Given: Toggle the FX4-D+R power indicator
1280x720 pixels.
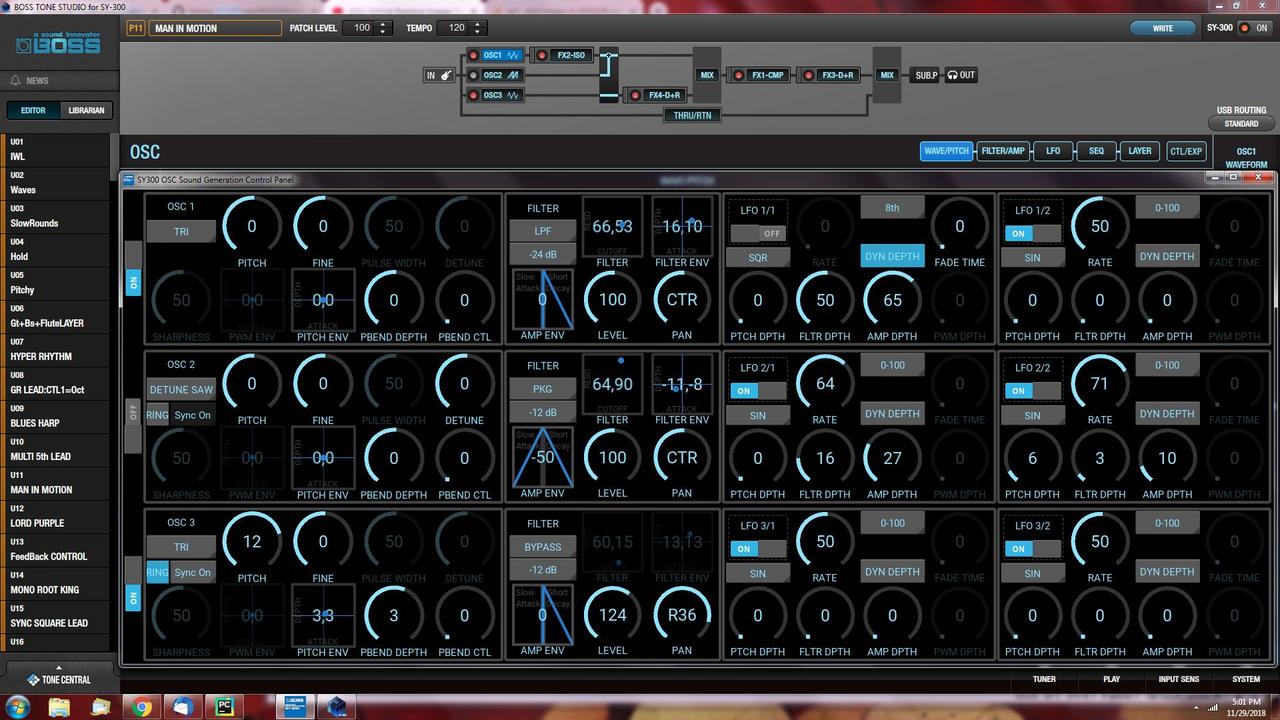Looking at the screenshot, I should (633, 96).
